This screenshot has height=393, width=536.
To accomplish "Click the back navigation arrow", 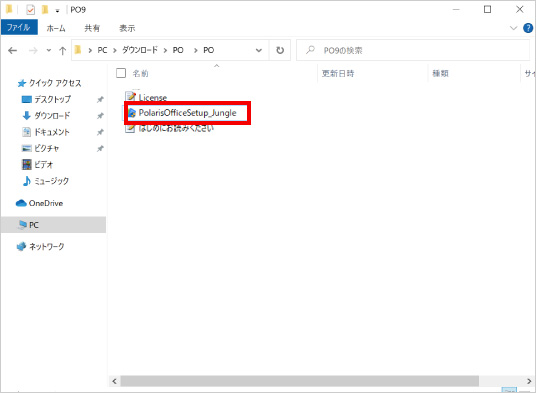I will coord(13,51).
